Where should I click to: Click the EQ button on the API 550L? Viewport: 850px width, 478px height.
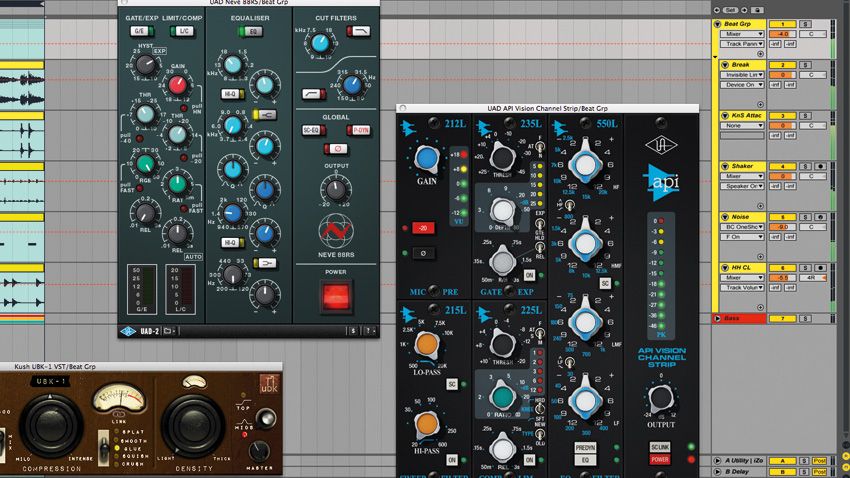tap(585, 460)
